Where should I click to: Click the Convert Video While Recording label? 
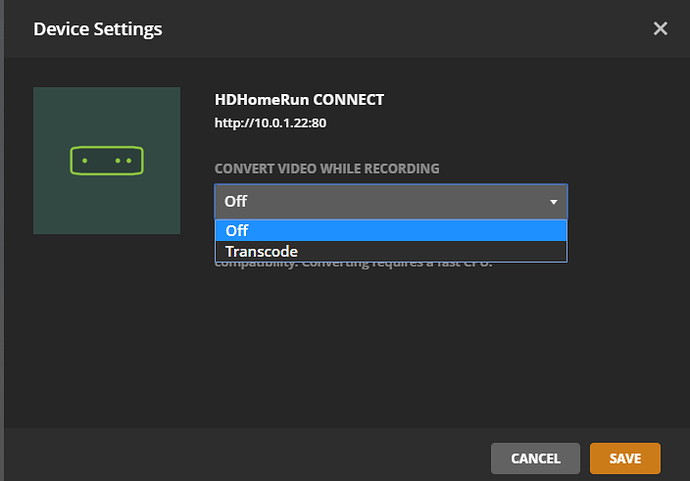[326, 169]
